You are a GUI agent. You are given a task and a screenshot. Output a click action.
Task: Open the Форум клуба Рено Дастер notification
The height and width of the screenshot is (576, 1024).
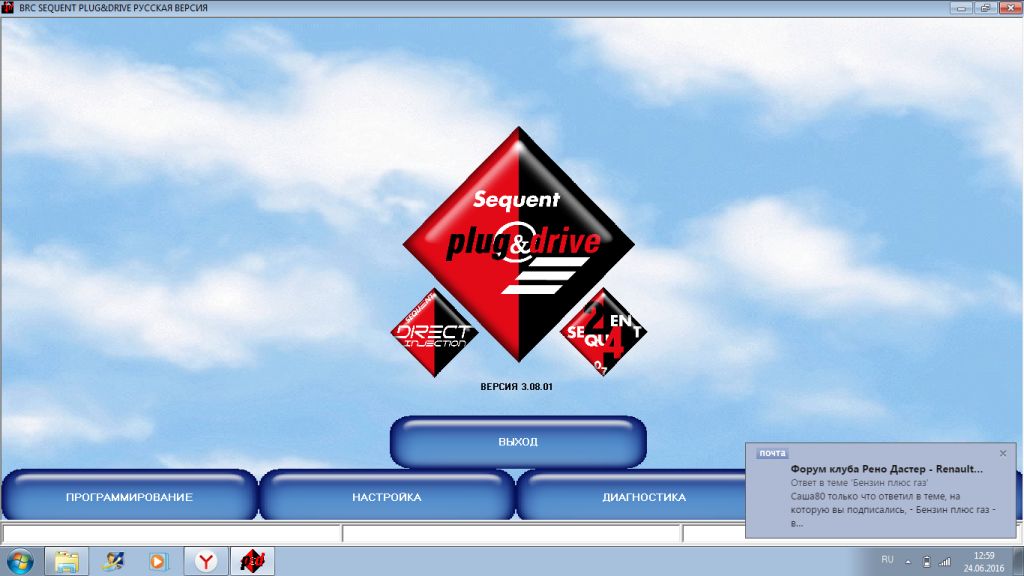[x=886, y=469]
